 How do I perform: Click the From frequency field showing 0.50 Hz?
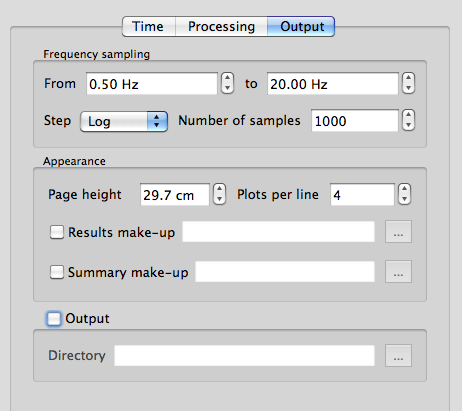click(152, 84)
